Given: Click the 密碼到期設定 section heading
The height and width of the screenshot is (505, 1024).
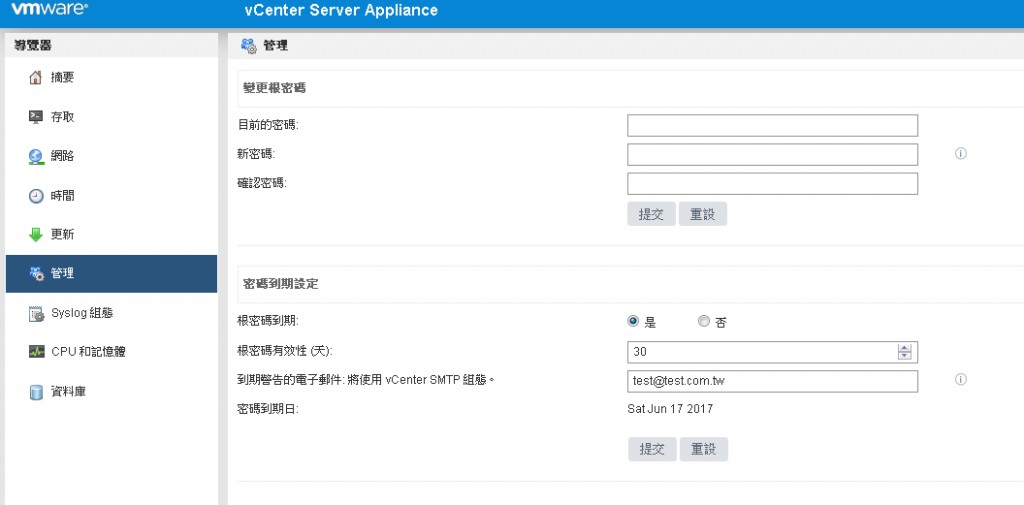Looking at the screenshot, I should (281, 284).
